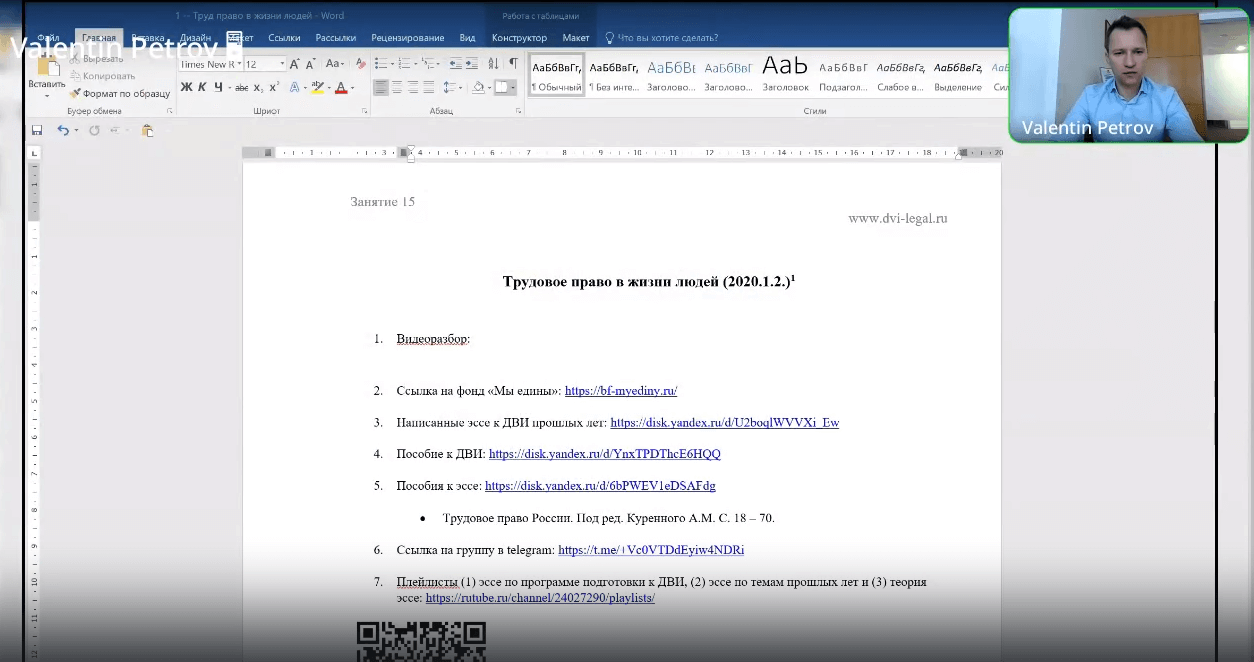The width and height of the screenshot is (1254, 662).
Task: Decrease paragraph indent
Action: coord(455,63)
